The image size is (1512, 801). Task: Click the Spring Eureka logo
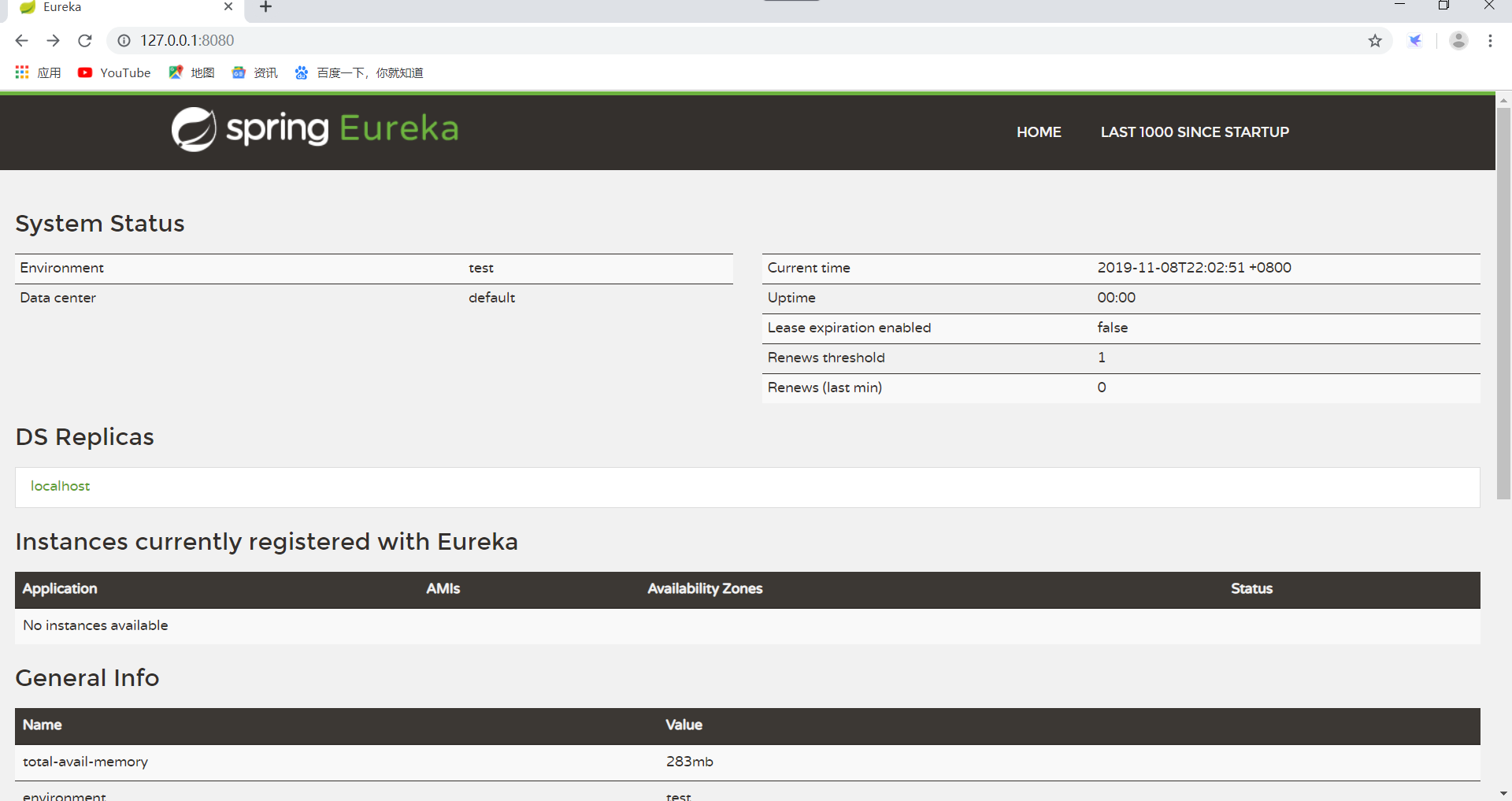pyautogui.click(x=315, y=129)
